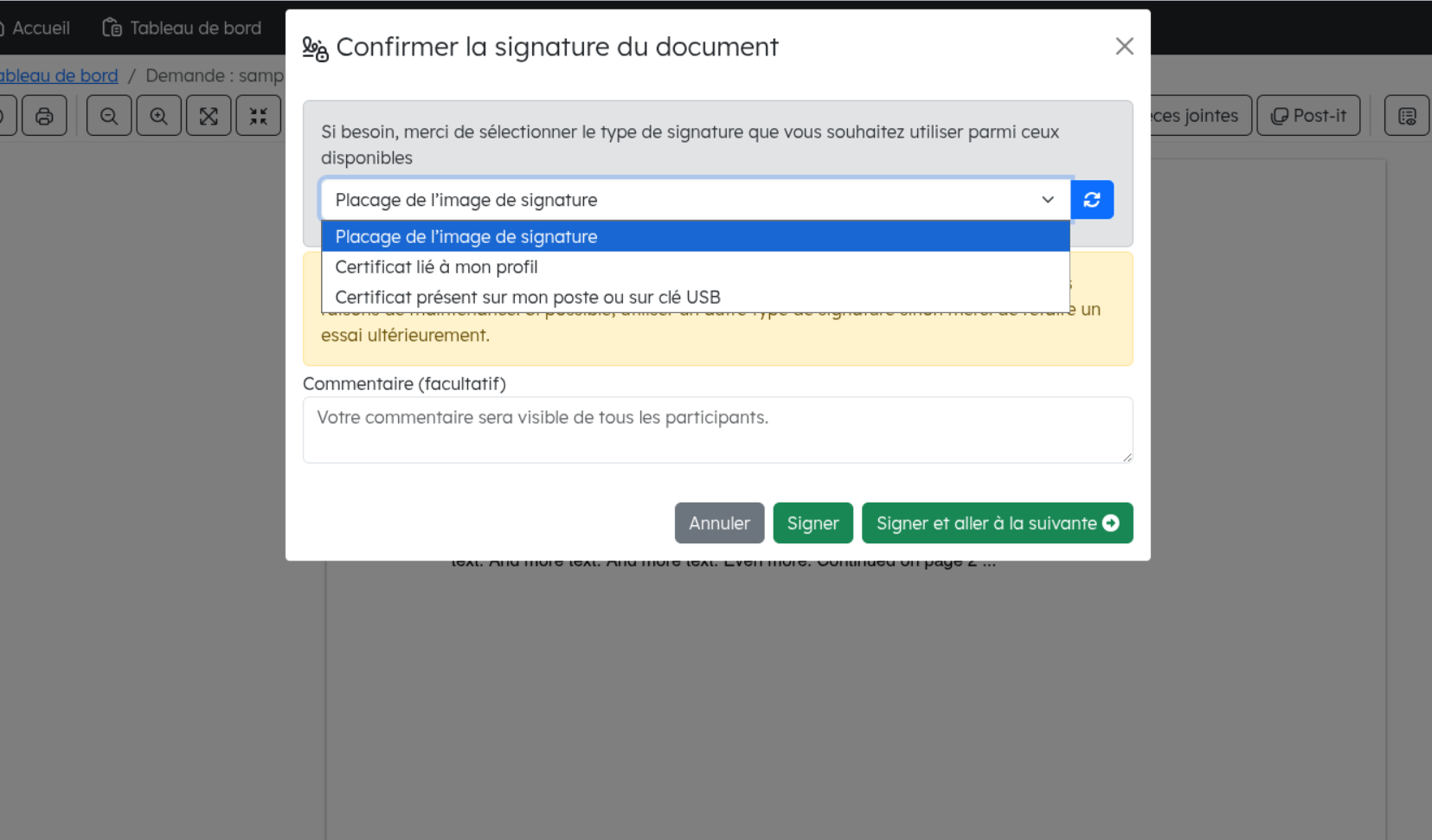Close the signature confirmation dialog
This screenshot has height=840, width=1432.
1124,47
